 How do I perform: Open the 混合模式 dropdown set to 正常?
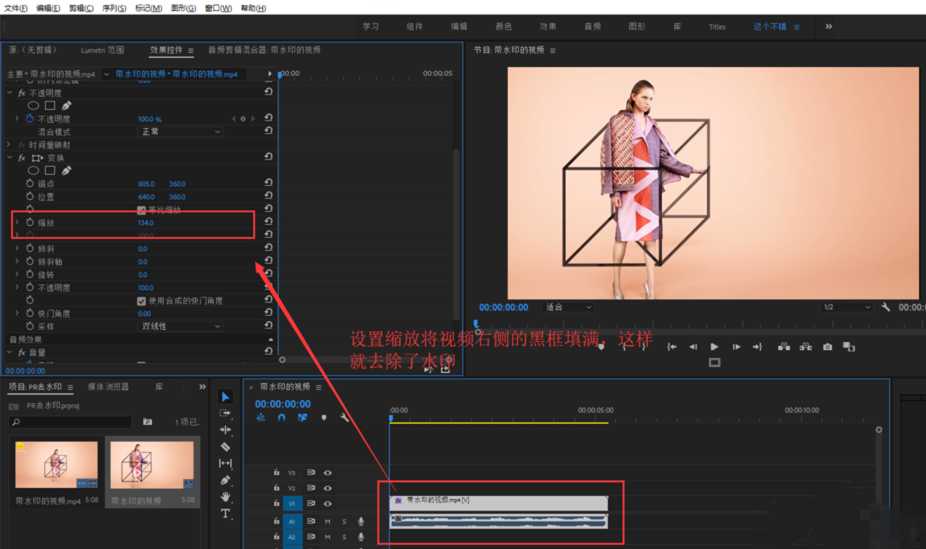tap(180, 132)
